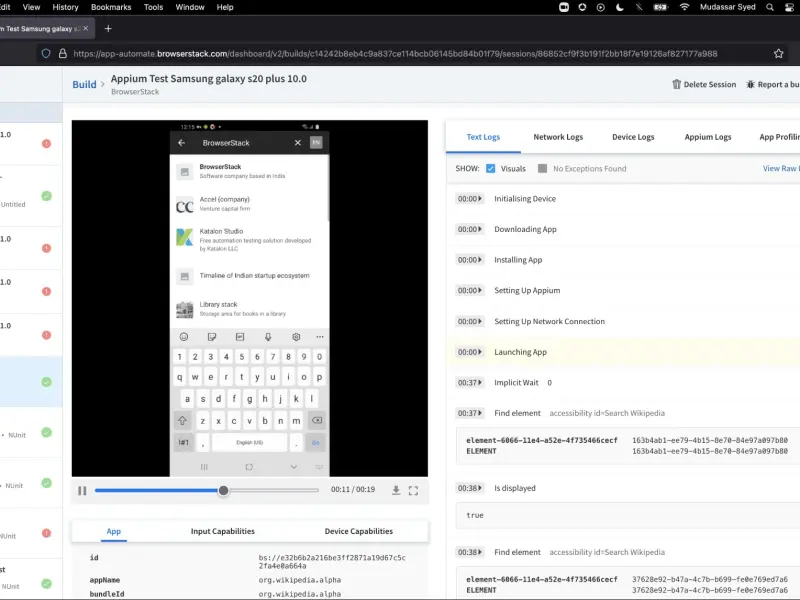Screen dimensions: 800x600
Task: Jump video to Setting Up Appium timestamp
Action: [x=469, y=290]
